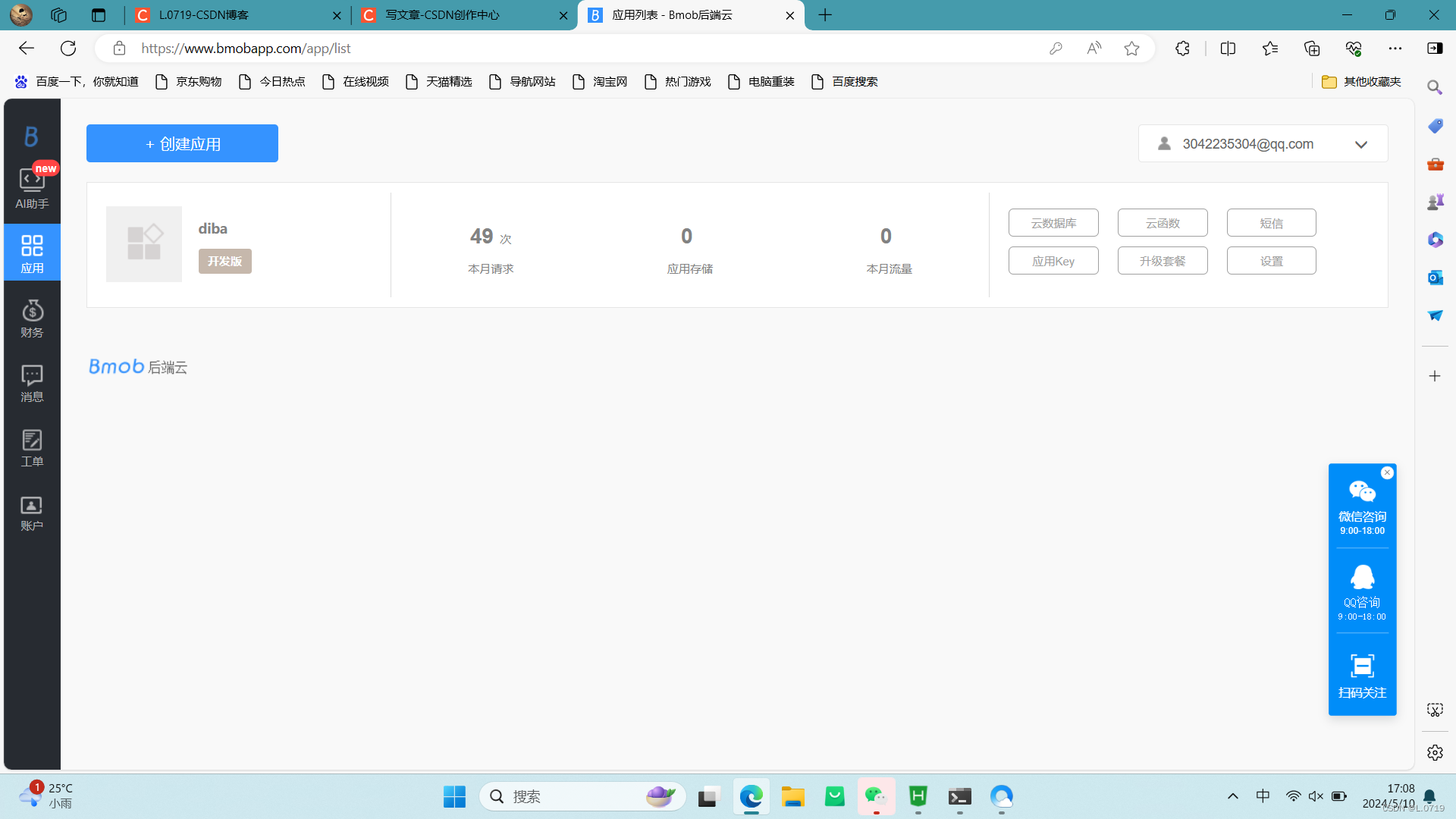Open Outlook from Edge sidebar
This screenshot has height=819, width=1456.
click(x=1435, y=278)
